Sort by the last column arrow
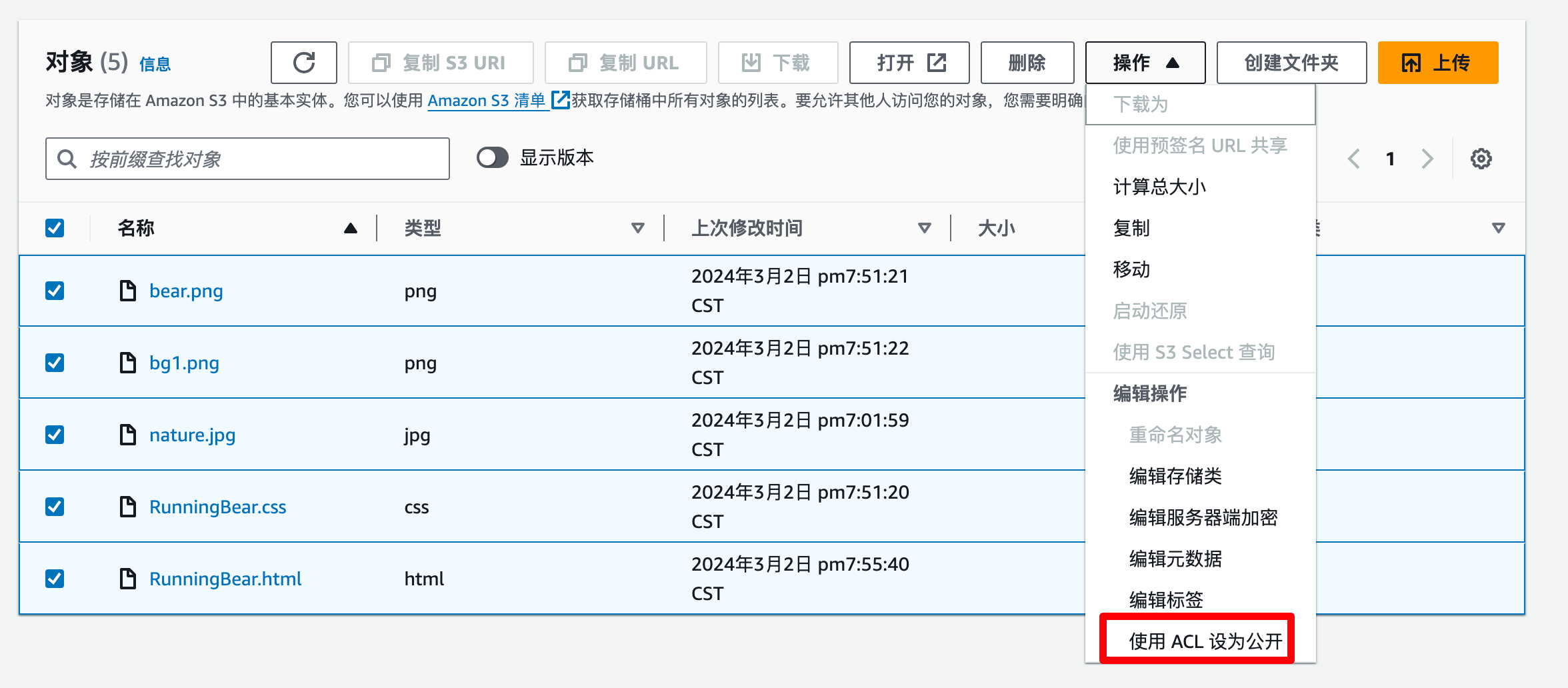This screenshot has width=1568, height=688. pyautogui.click(x=1499, y=229)
